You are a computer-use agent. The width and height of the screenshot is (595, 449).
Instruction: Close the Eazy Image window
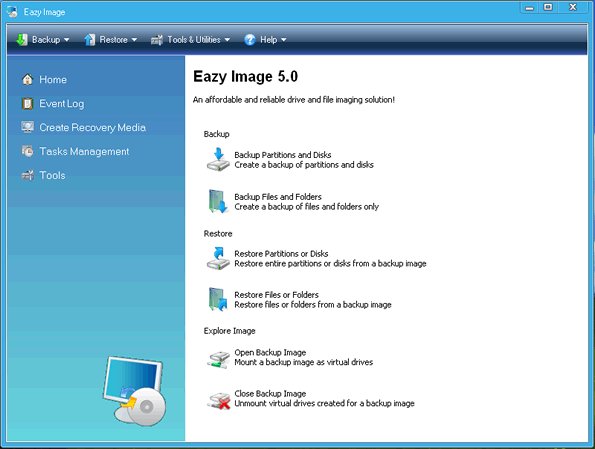pos(573,7)
